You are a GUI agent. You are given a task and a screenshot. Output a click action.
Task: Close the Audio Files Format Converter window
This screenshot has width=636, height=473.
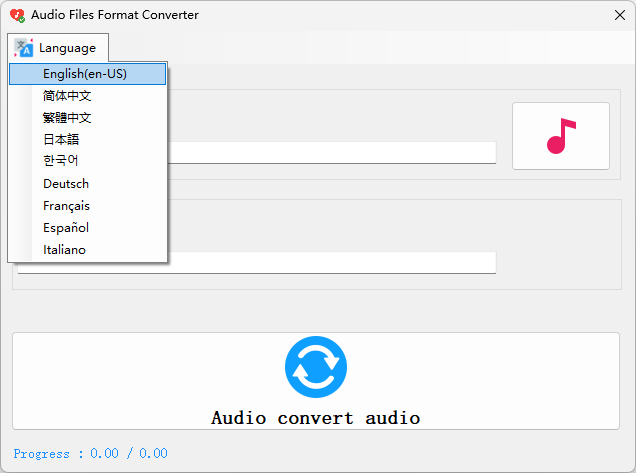619,15
